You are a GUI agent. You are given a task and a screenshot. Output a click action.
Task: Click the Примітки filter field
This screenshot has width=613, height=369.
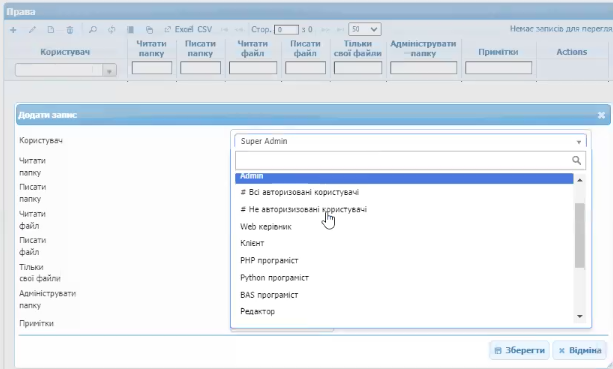498,68
